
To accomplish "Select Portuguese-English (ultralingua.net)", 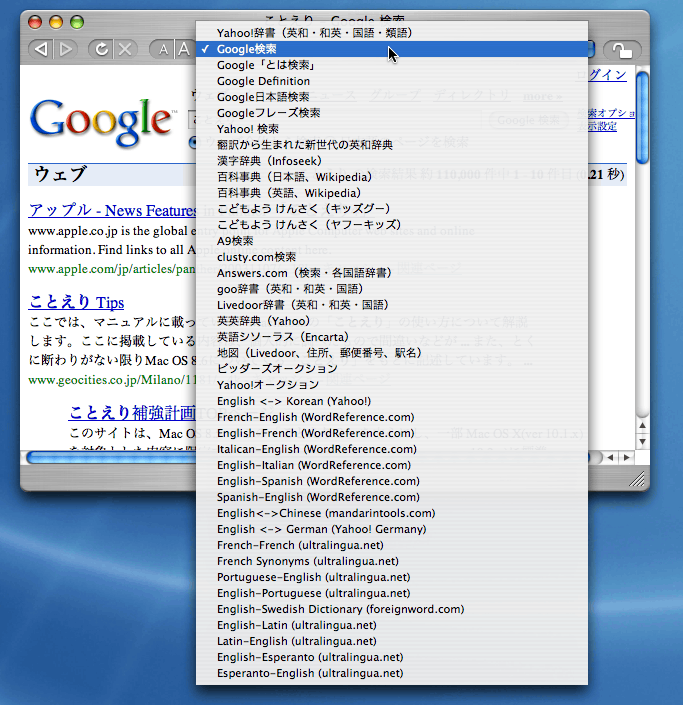I will coord(392,577).
